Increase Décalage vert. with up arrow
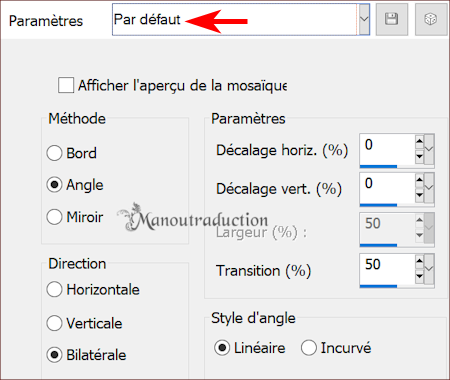 tap(419, 180)
